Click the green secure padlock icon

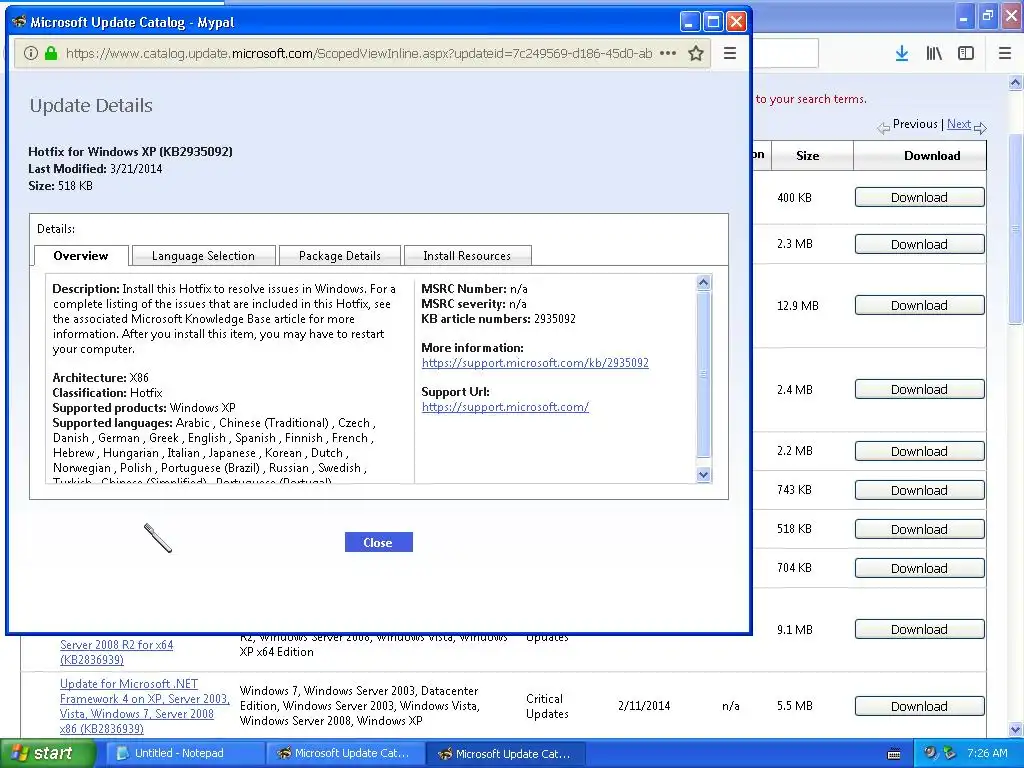[51, 54]
